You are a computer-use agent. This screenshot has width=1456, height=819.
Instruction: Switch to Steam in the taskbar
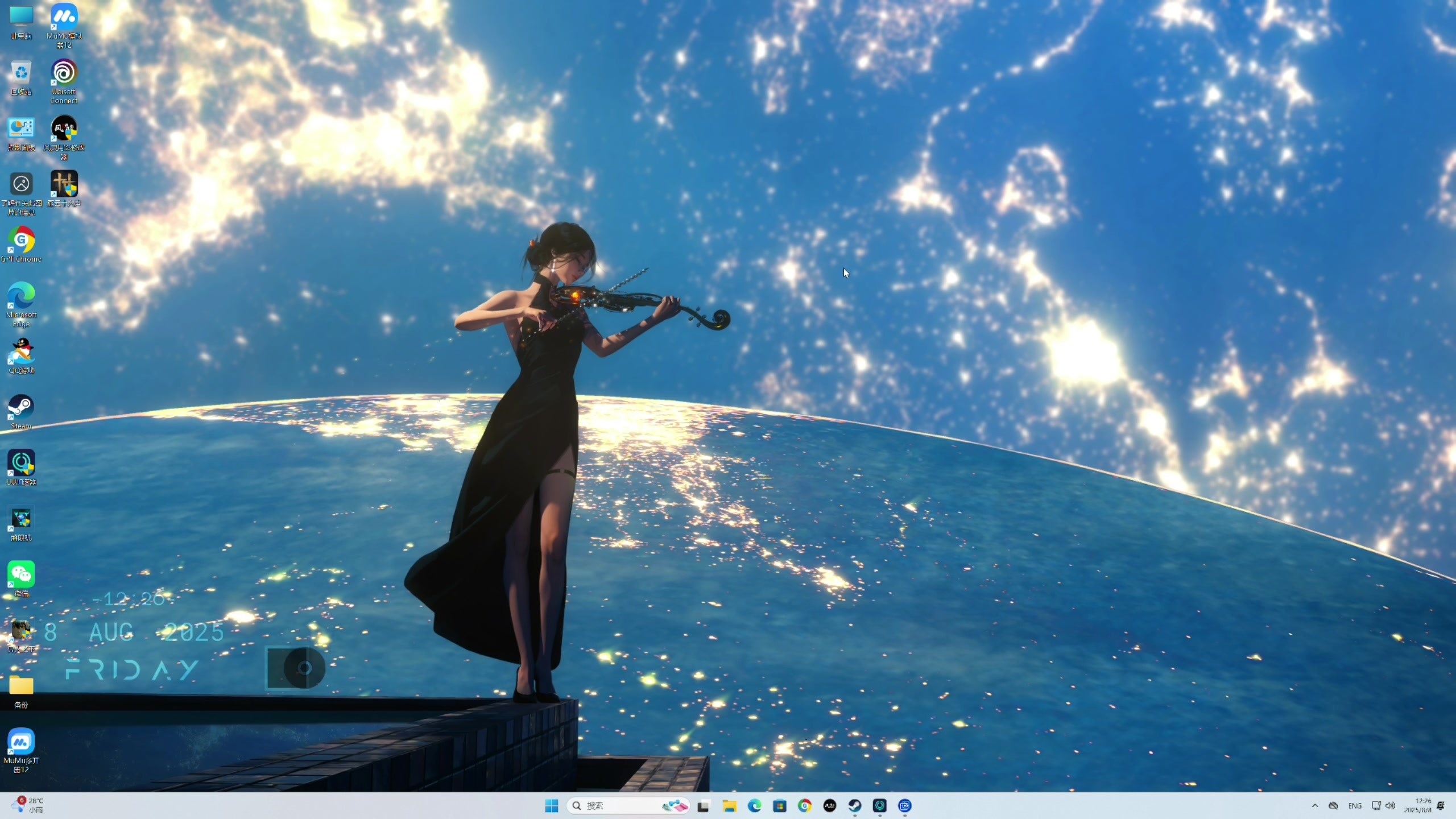[x=854, y=806]
